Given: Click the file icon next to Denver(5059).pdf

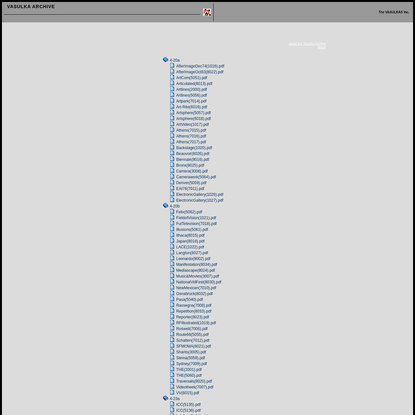Looking at the screenshot, I should [x=172, y=182].
